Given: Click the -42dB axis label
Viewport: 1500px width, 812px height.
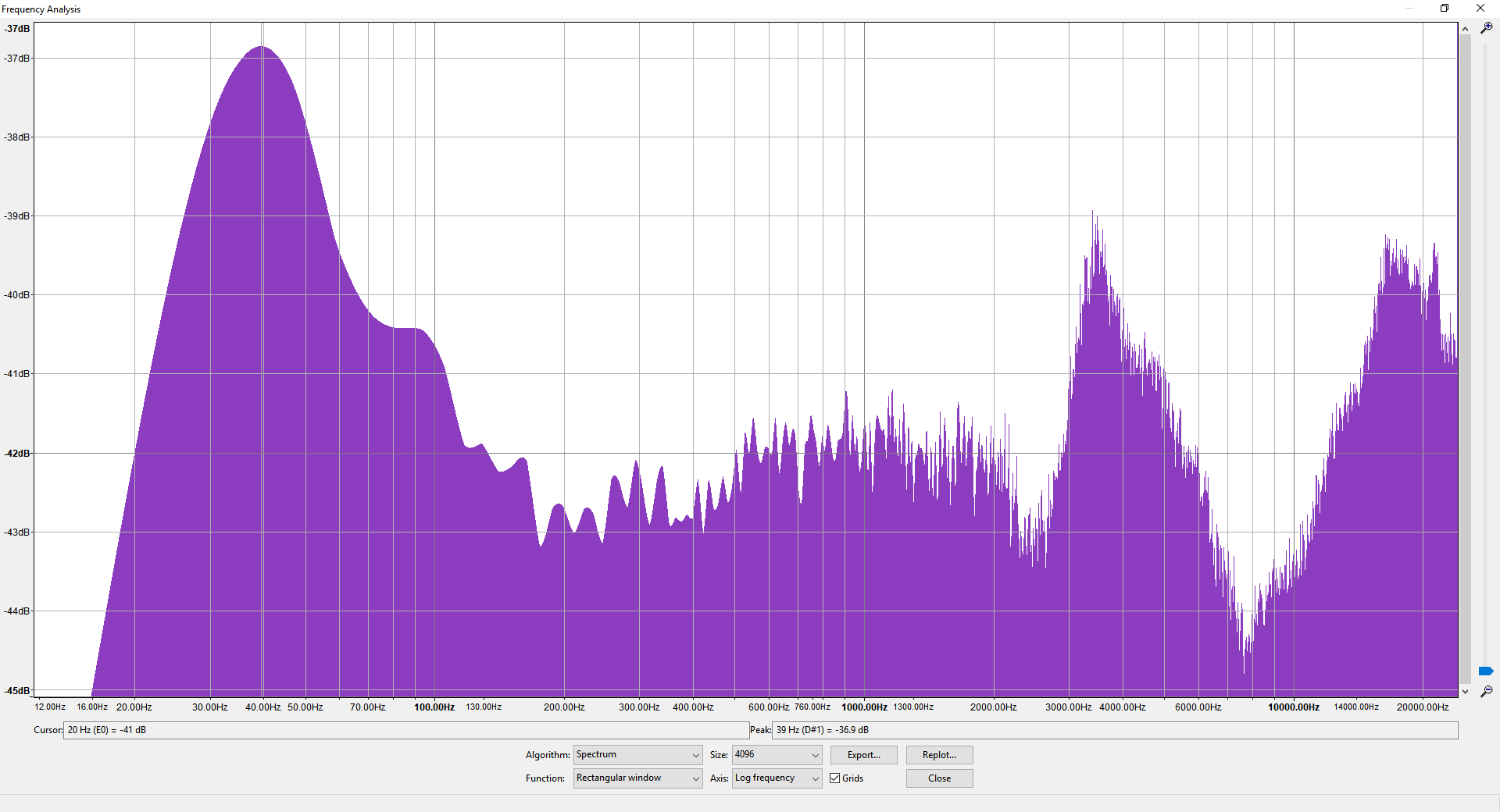Looking at the screenshot, I should (17, 454).
